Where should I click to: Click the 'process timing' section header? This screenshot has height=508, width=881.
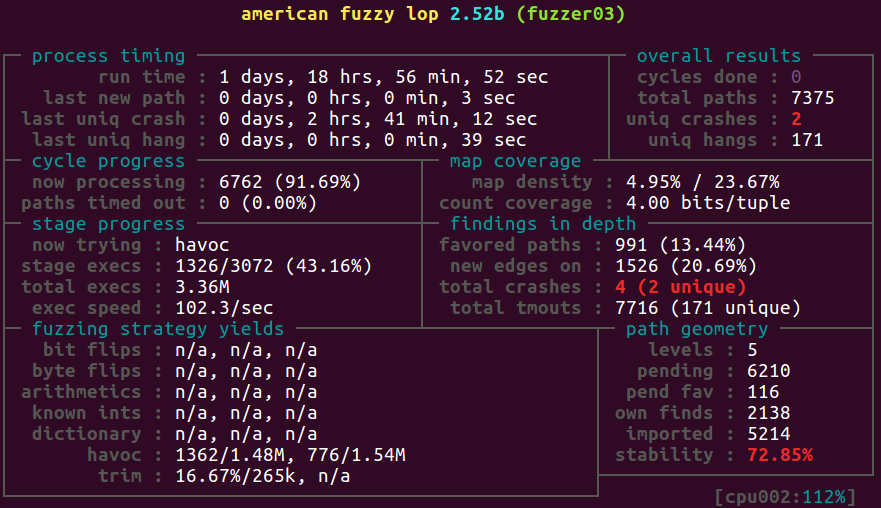tap(108, 56)
